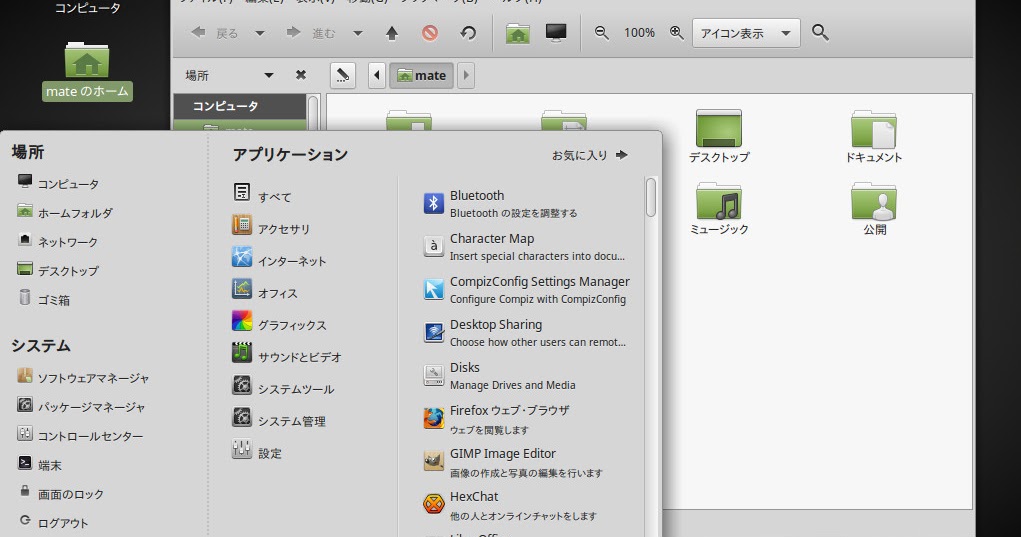Image resolution: width=1021 pixels, height=537 pixels.
Task: Launch ソフトウェアマネージャ
Action: coord(83,378)
